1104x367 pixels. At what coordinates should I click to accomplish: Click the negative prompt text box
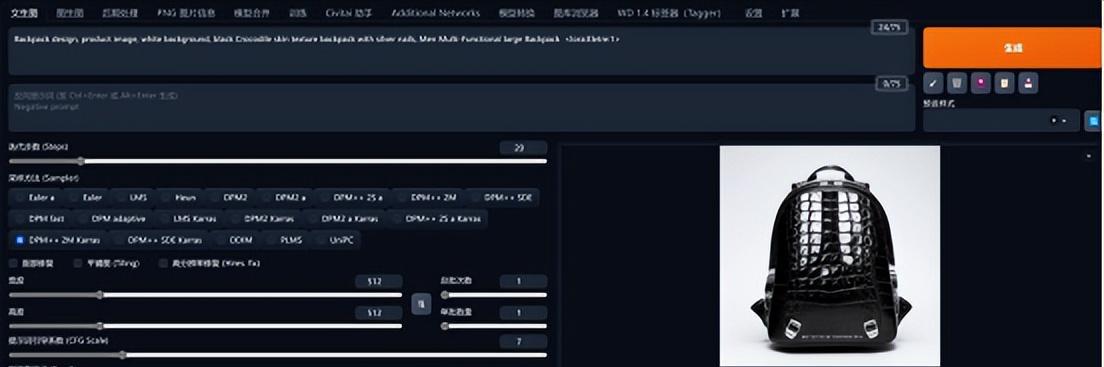click(x=461, y=108)
